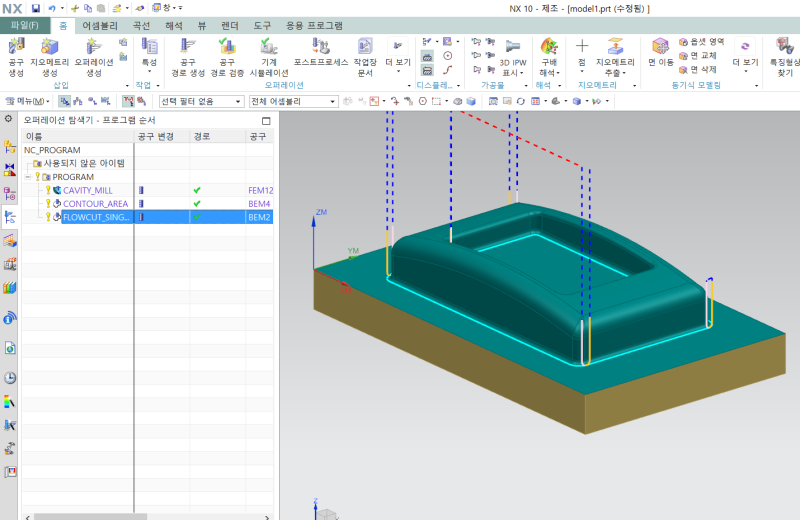Toggle the resource bar settings gear
This screenshot has width=800, height=520.
9,119
